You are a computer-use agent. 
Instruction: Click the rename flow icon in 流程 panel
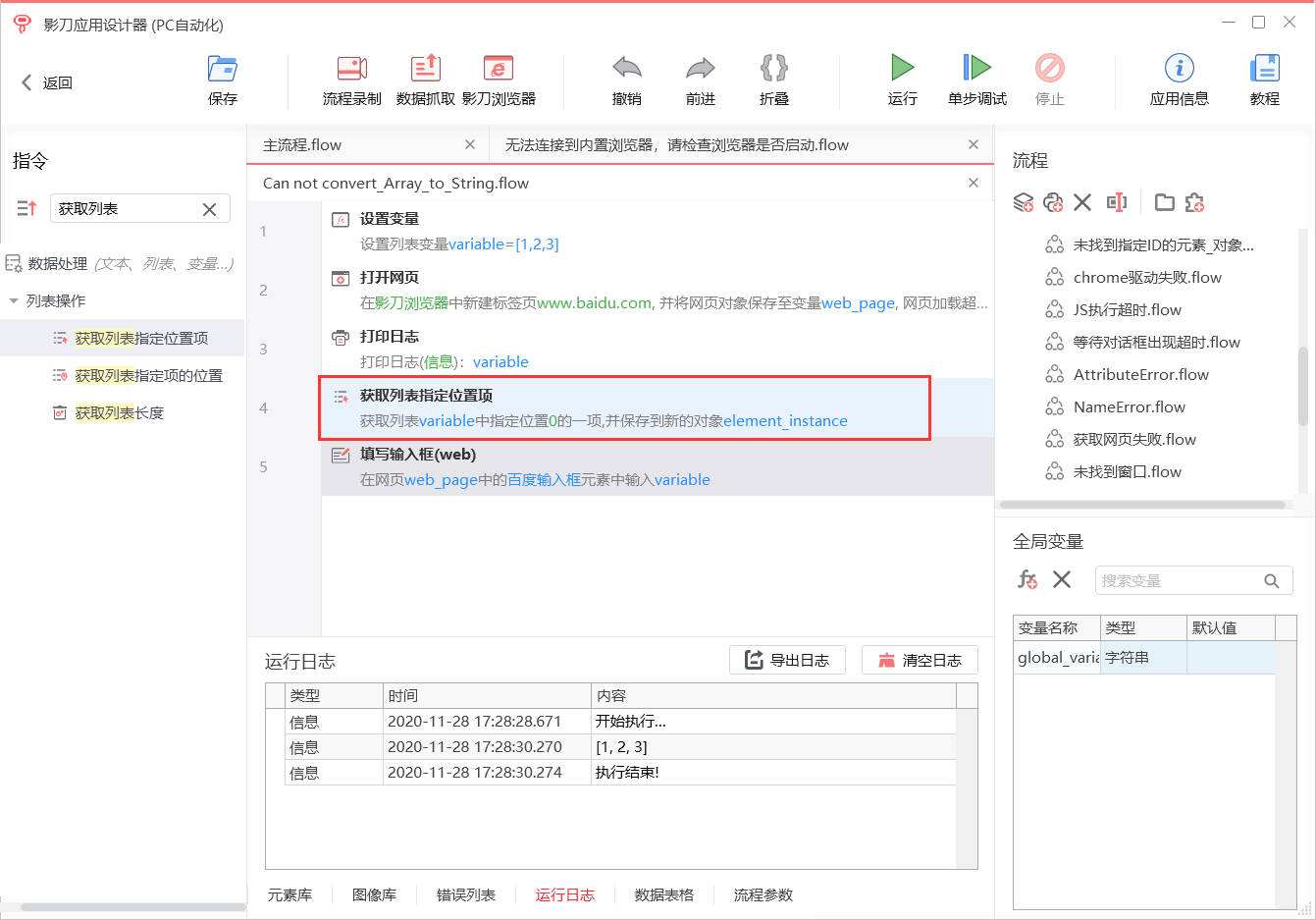[1117, 202]
